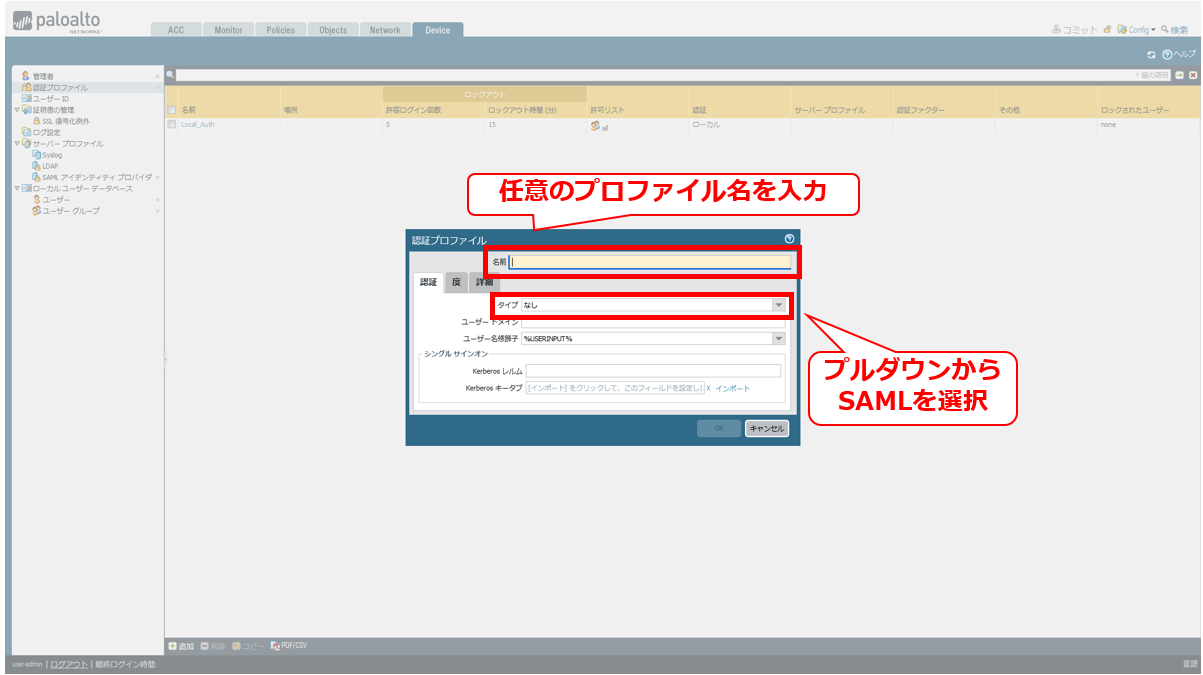Click the magnifier icon in filter bar
This screenshot has height=675, width=1203.
point(170,75)
